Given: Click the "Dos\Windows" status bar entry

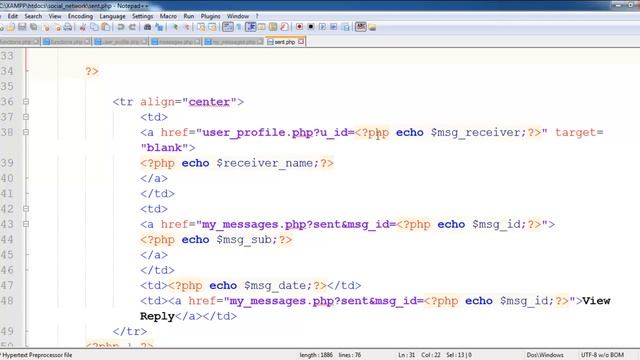Looking at the screenshot, I should tap(545, 355).
